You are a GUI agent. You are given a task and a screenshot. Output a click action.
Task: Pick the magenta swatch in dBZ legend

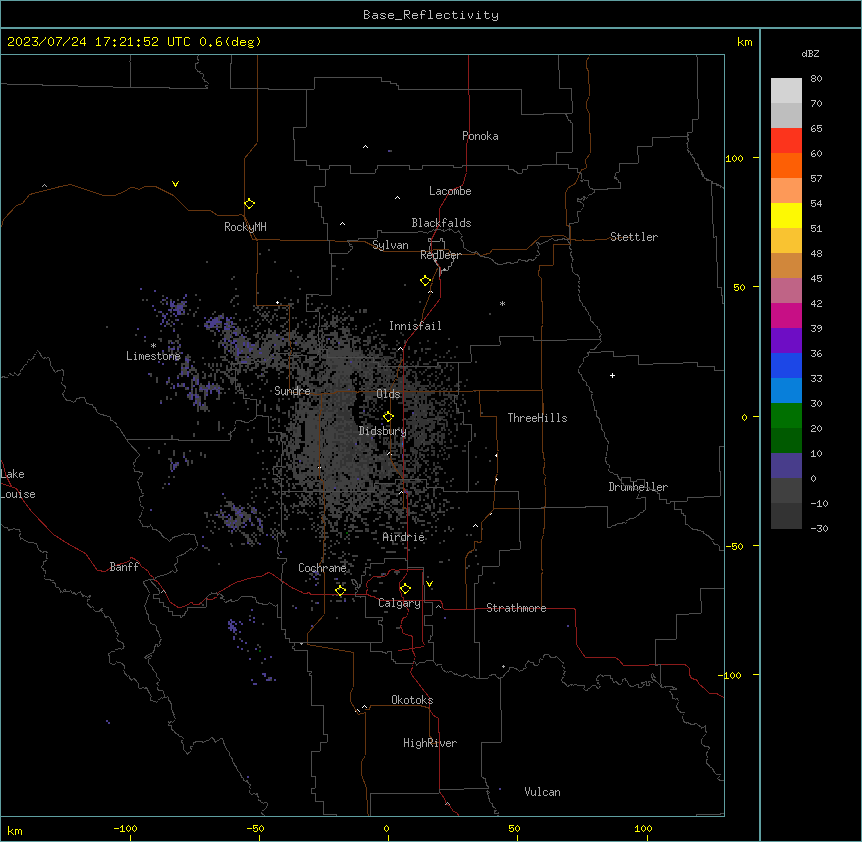click(x=786, y=315)
